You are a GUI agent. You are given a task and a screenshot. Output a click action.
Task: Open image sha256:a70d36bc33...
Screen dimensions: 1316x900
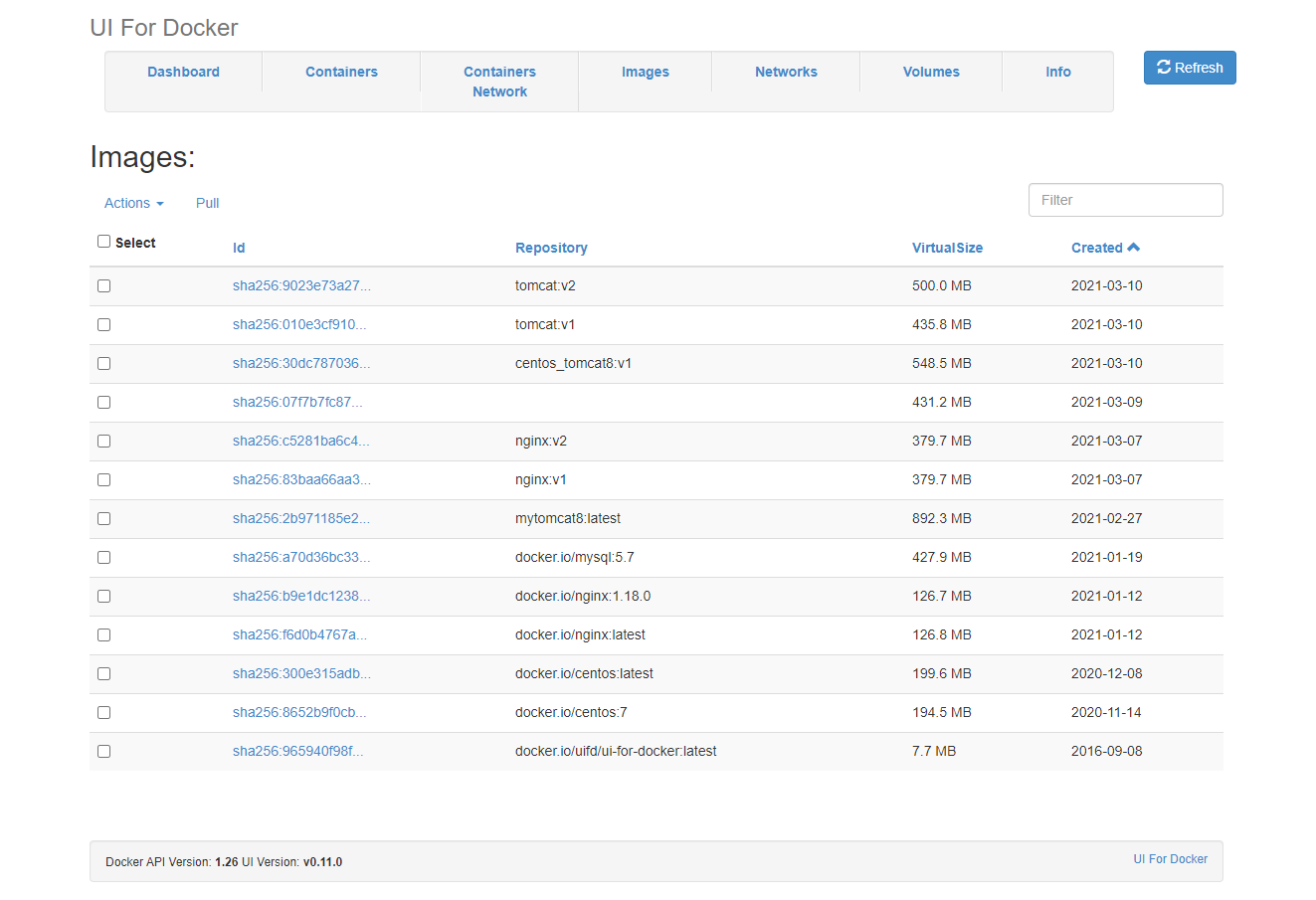click(x=301, y=557)
